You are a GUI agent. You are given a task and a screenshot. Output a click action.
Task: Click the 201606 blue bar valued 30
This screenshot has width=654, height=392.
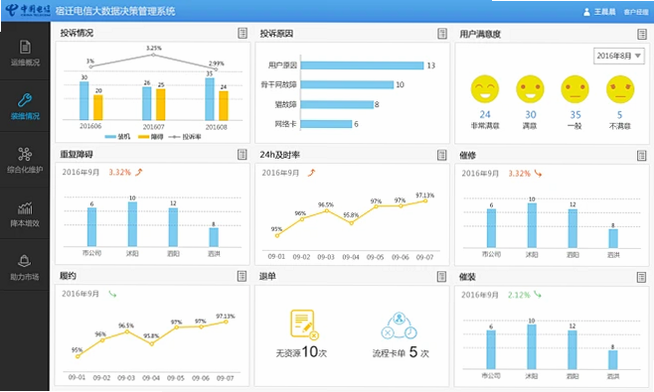click(84, 101)
